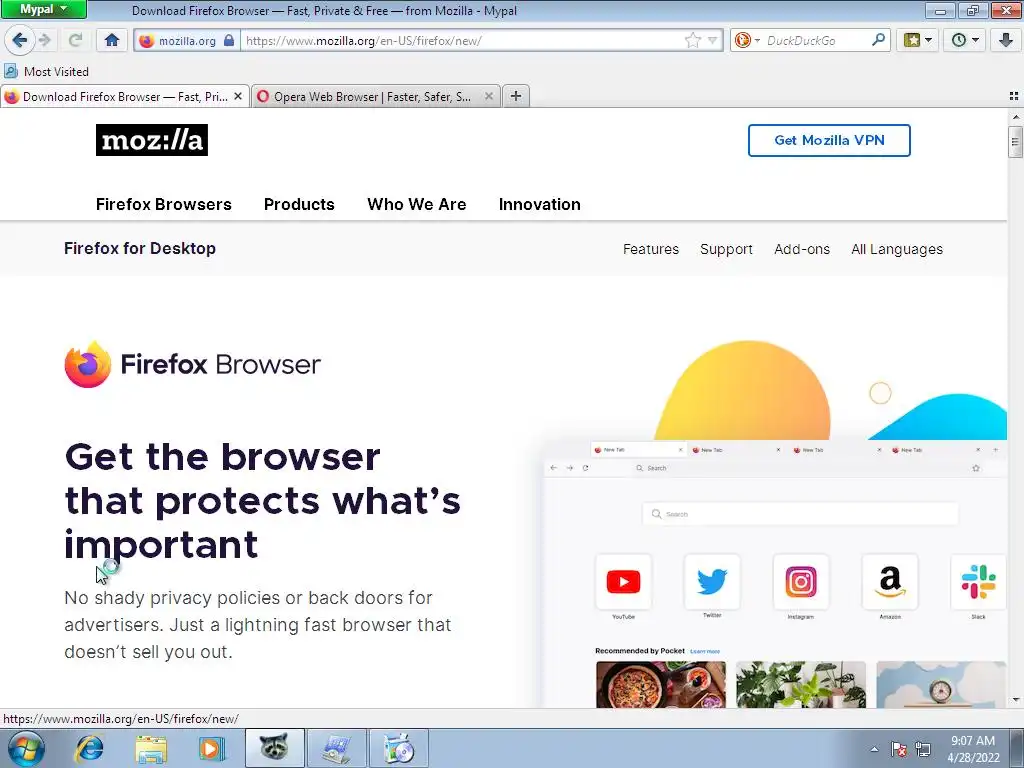Screen dimensions: 1024x768
Task: Click the search magnifier icon in search box
Action: [x=878, y=40]
